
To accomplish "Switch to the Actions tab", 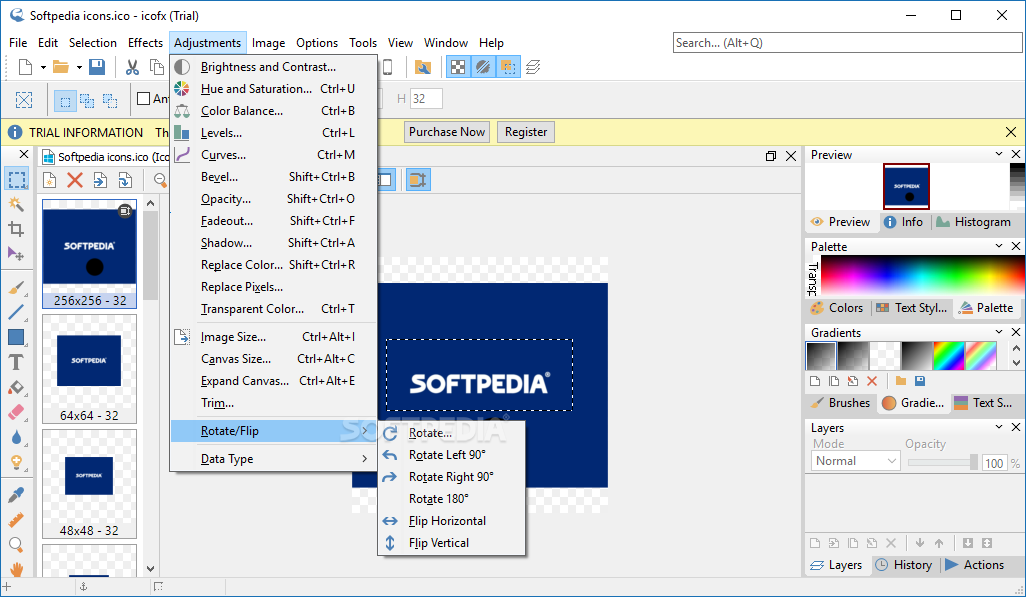I will [975, 565].
